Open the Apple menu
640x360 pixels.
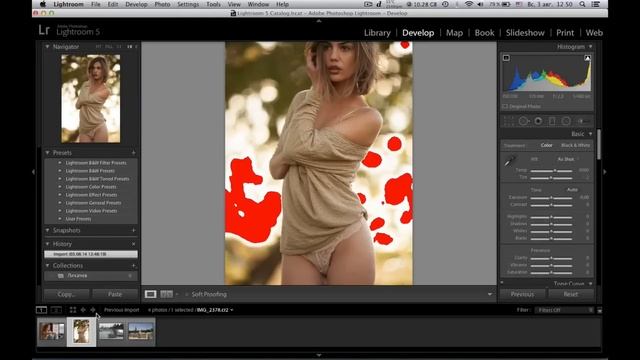(43, 4)
